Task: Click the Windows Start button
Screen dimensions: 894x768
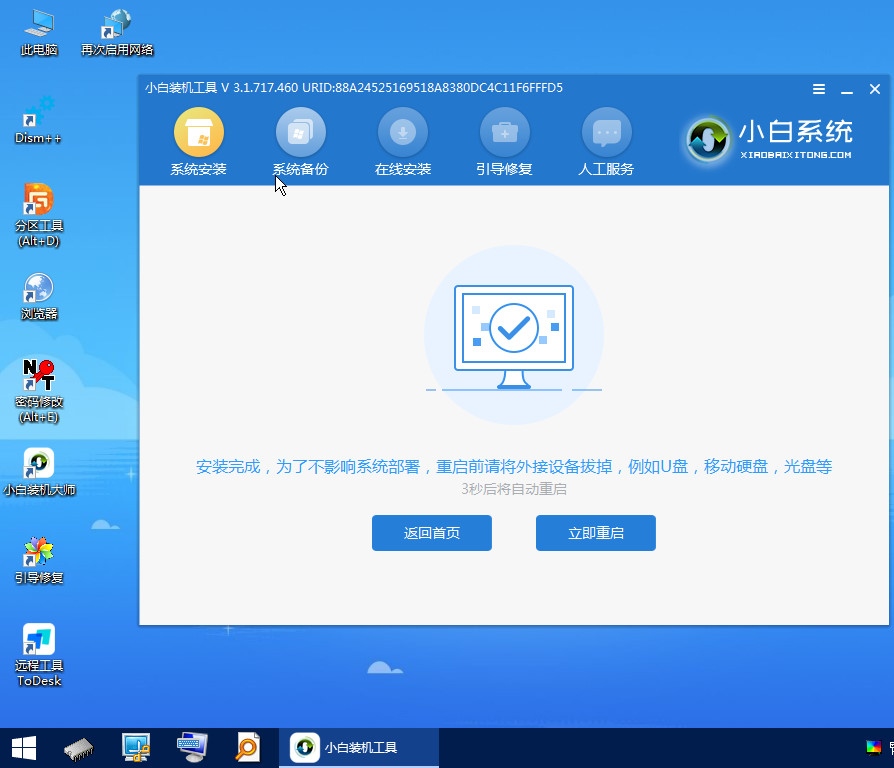Action: click(x=23, y=747)
